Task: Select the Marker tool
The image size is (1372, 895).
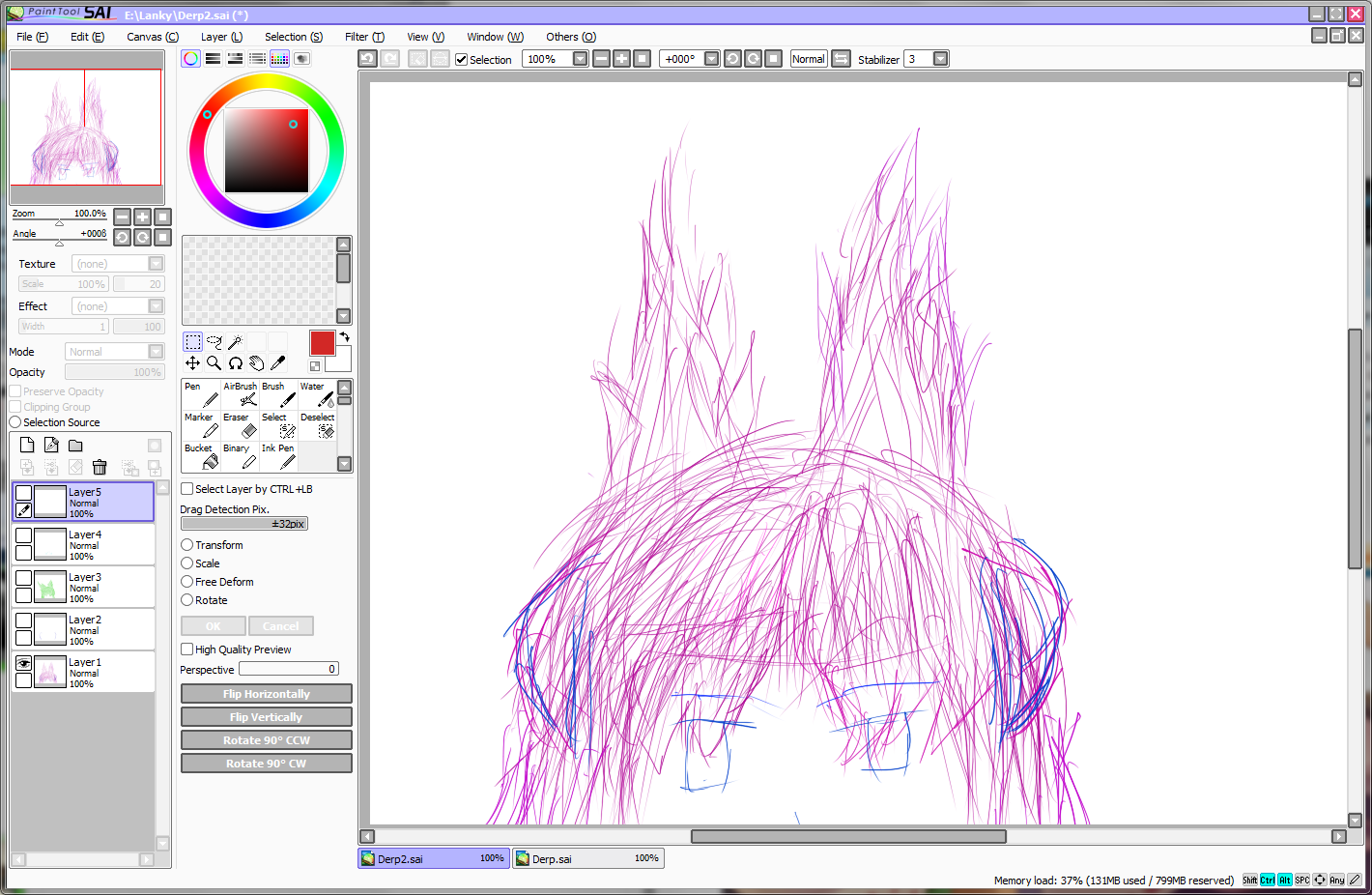Action: click(201, 425)
